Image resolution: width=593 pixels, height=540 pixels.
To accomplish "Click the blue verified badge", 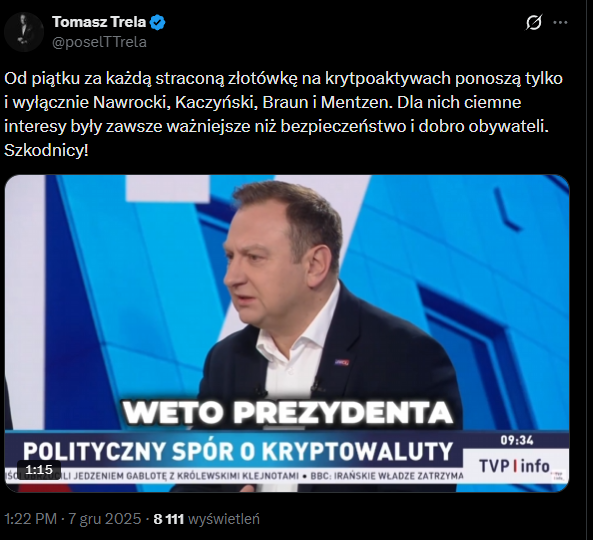I will [157, 23].
